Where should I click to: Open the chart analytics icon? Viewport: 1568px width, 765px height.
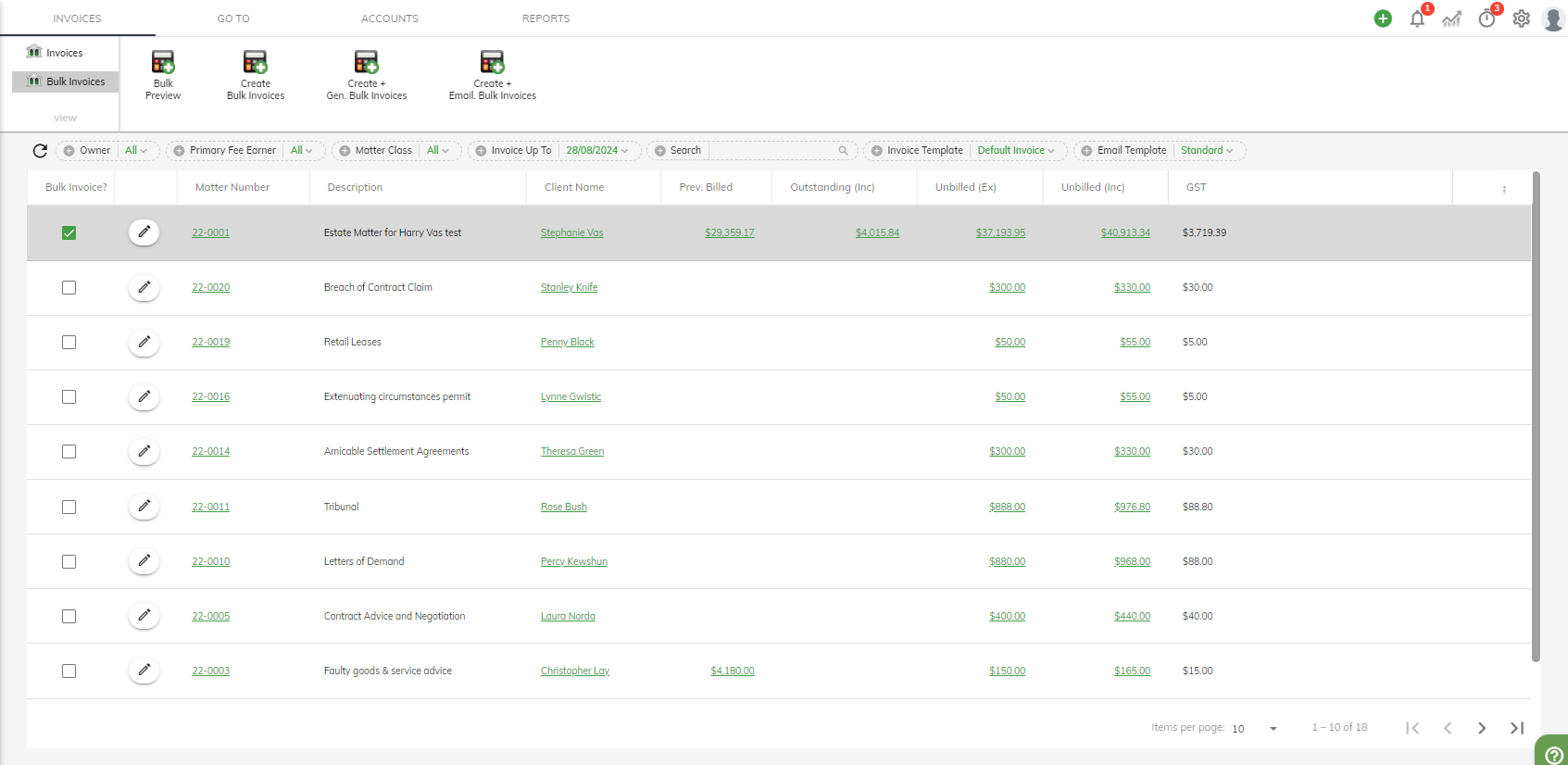coord(1451,19)
